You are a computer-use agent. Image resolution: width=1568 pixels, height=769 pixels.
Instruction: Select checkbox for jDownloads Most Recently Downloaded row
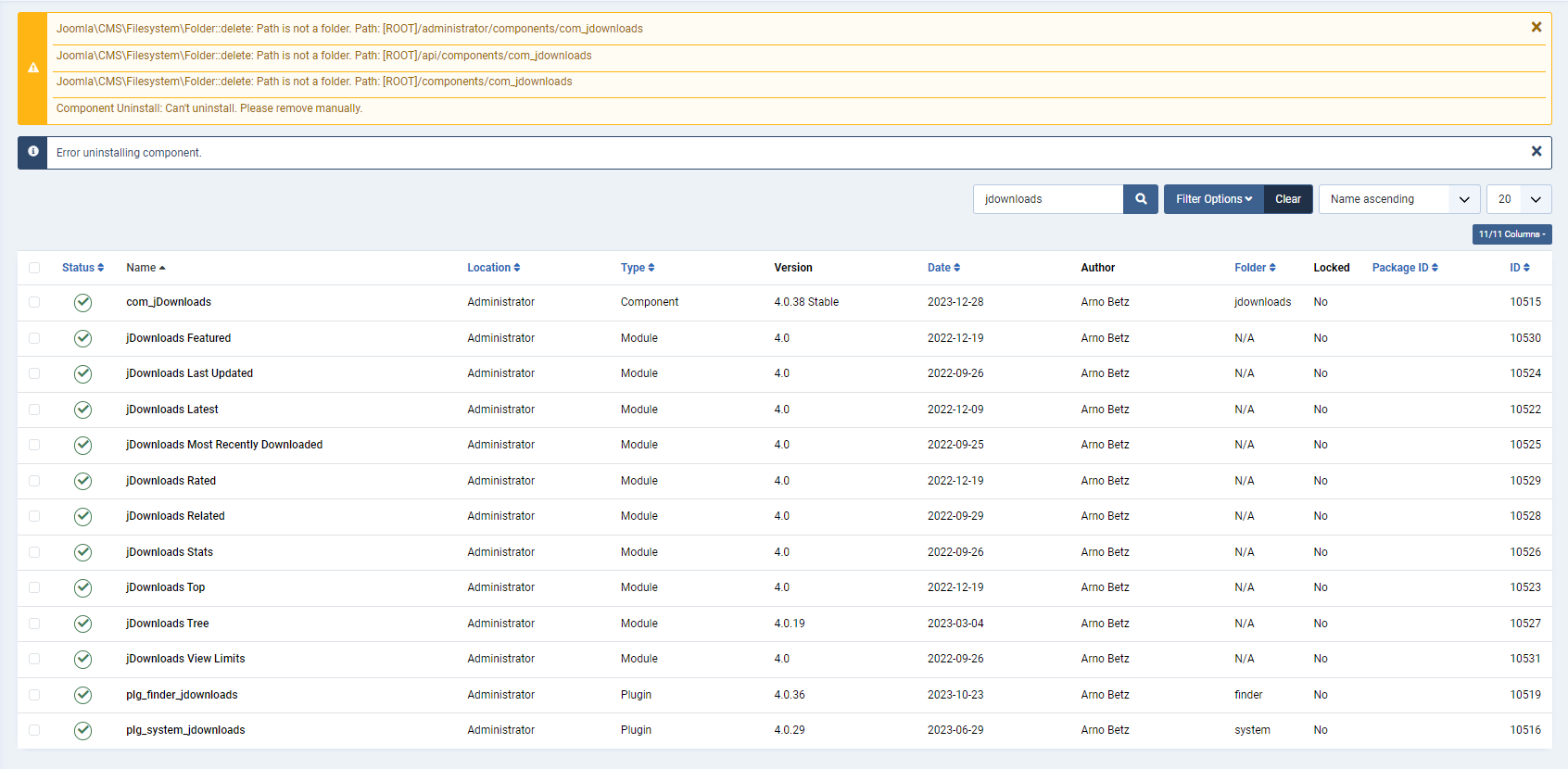[x=34, y=445]
